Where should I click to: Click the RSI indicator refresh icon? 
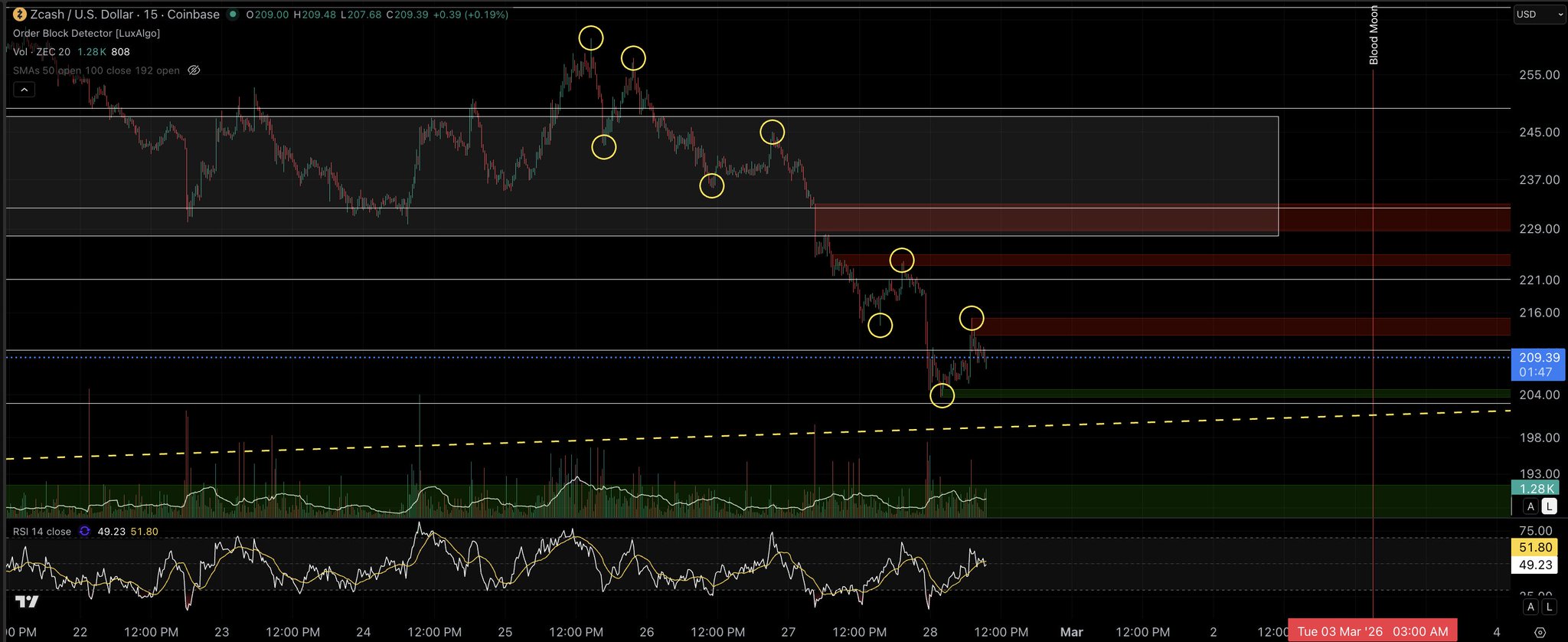tap(84, 532)
